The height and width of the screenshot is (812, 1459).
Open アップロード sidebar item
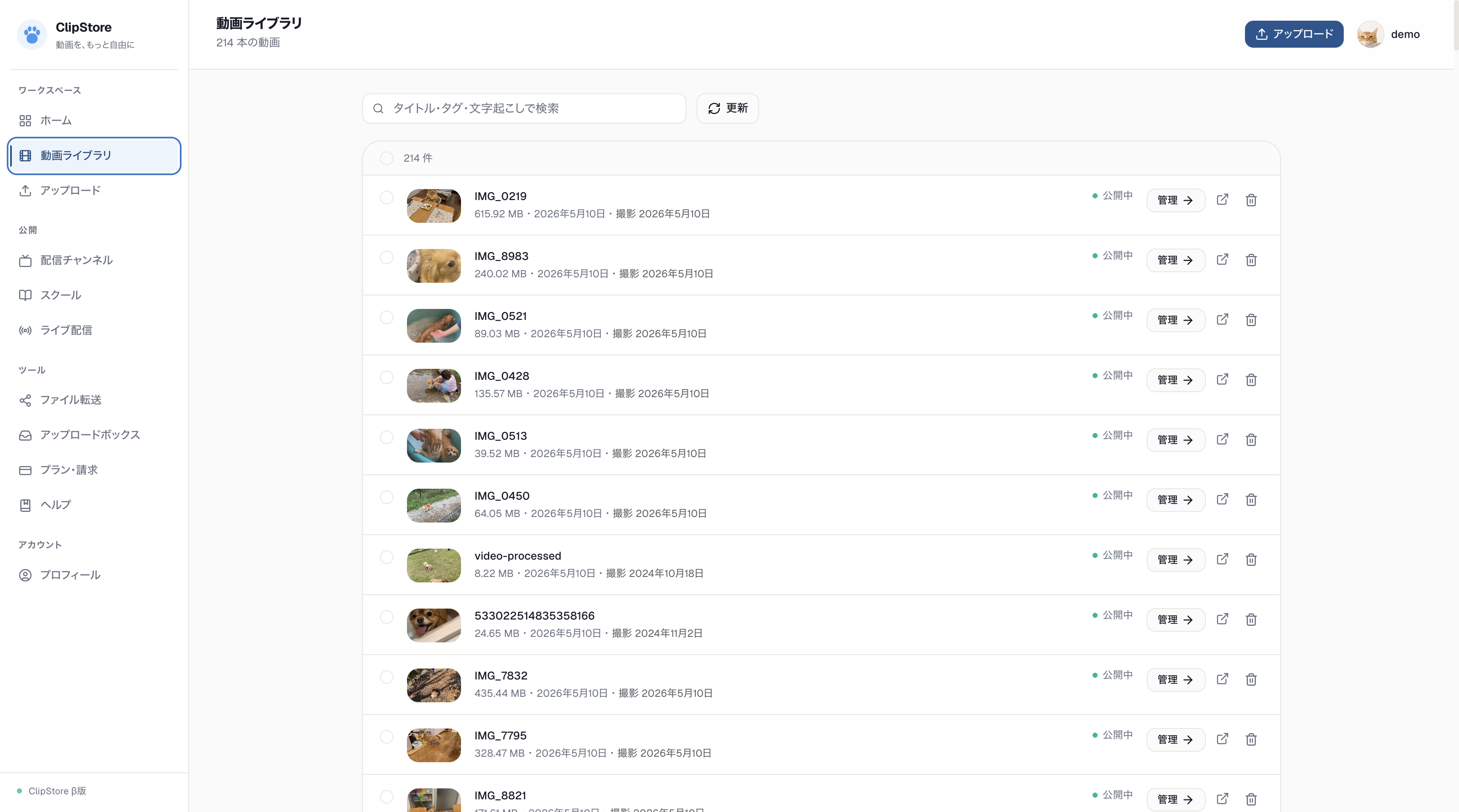94,191
